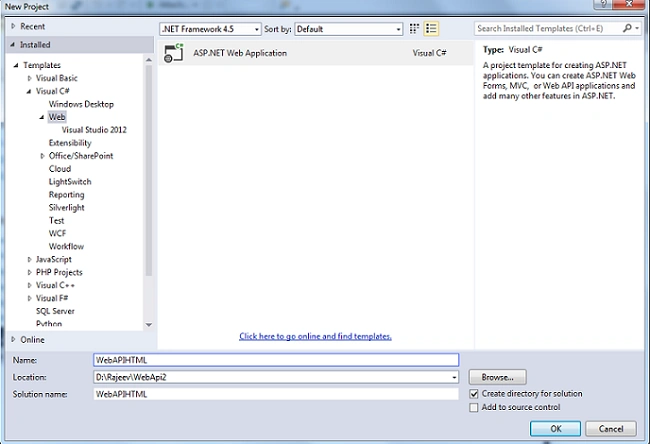Select the Test template category
650x444 pixels.
point(56,221)
